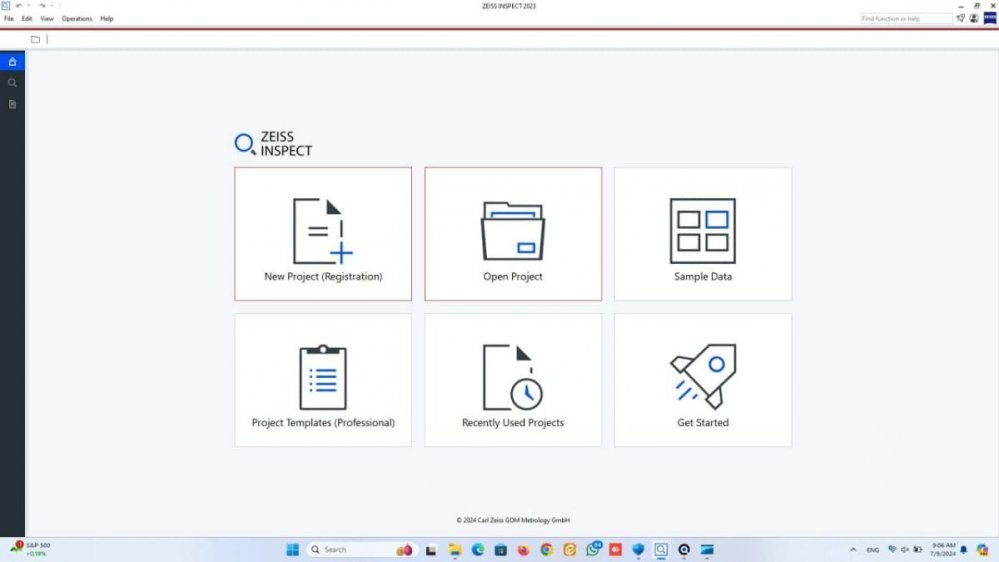The width and height of the screenshot is (999, 562).
Task: Click the user account icon top right
Action: pos(974,18)
